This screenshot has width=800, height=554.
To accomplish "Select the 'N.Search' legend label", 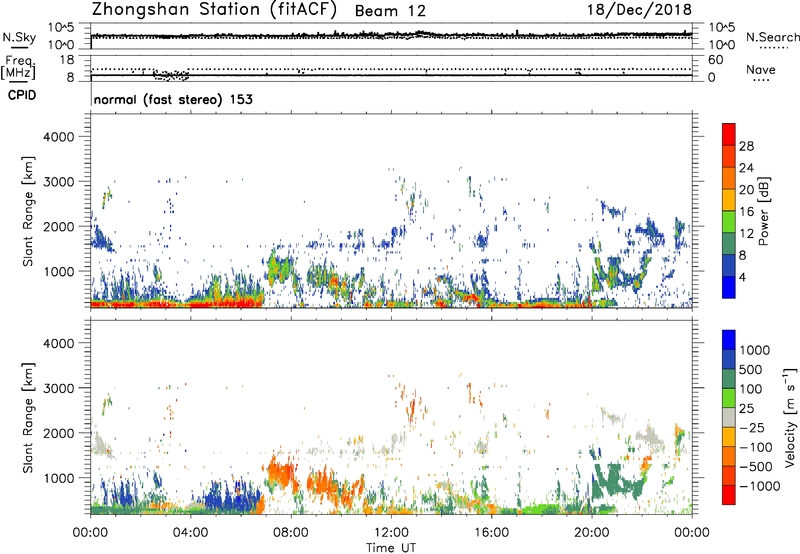I will (x=772, y=37).
